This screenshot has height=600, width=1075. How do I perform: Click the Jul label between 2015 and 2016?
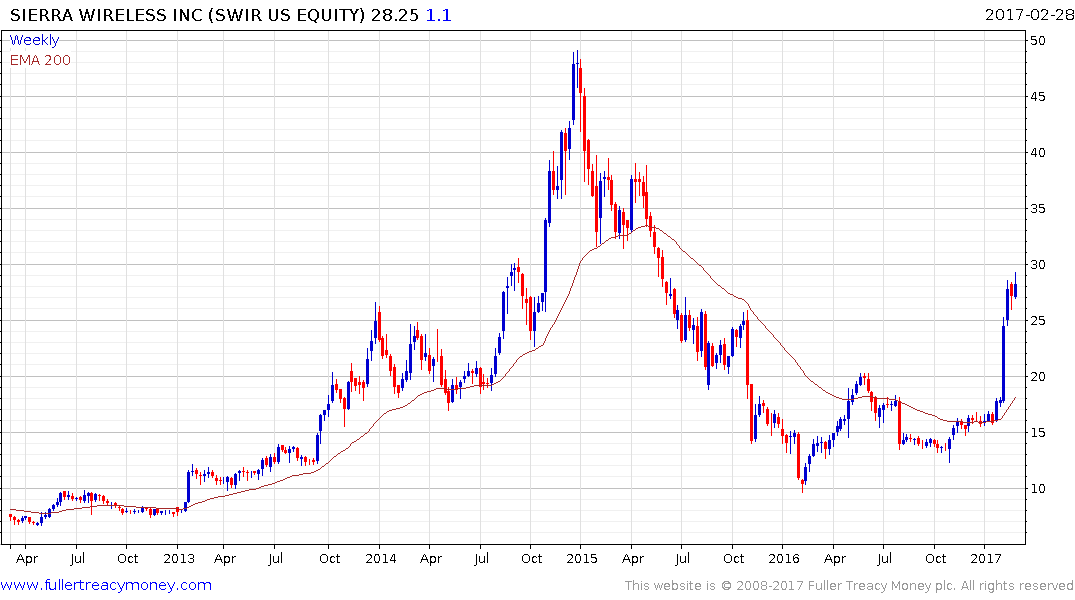pos(682,558)
